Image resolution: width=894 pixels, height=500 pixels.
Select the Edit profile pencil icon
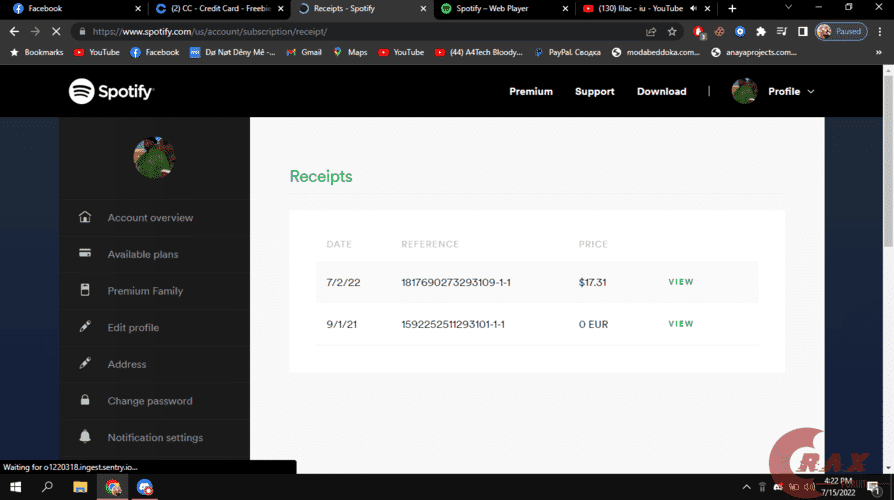[x=85, y=326]
